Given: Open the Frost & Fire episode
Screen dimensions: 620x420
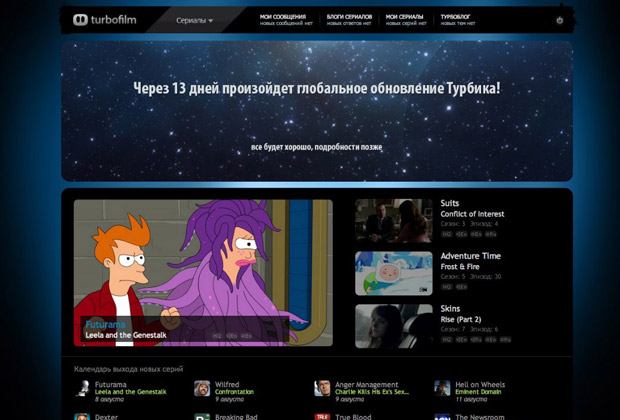Looking at the screenshot, I should [x=460, y=267].
